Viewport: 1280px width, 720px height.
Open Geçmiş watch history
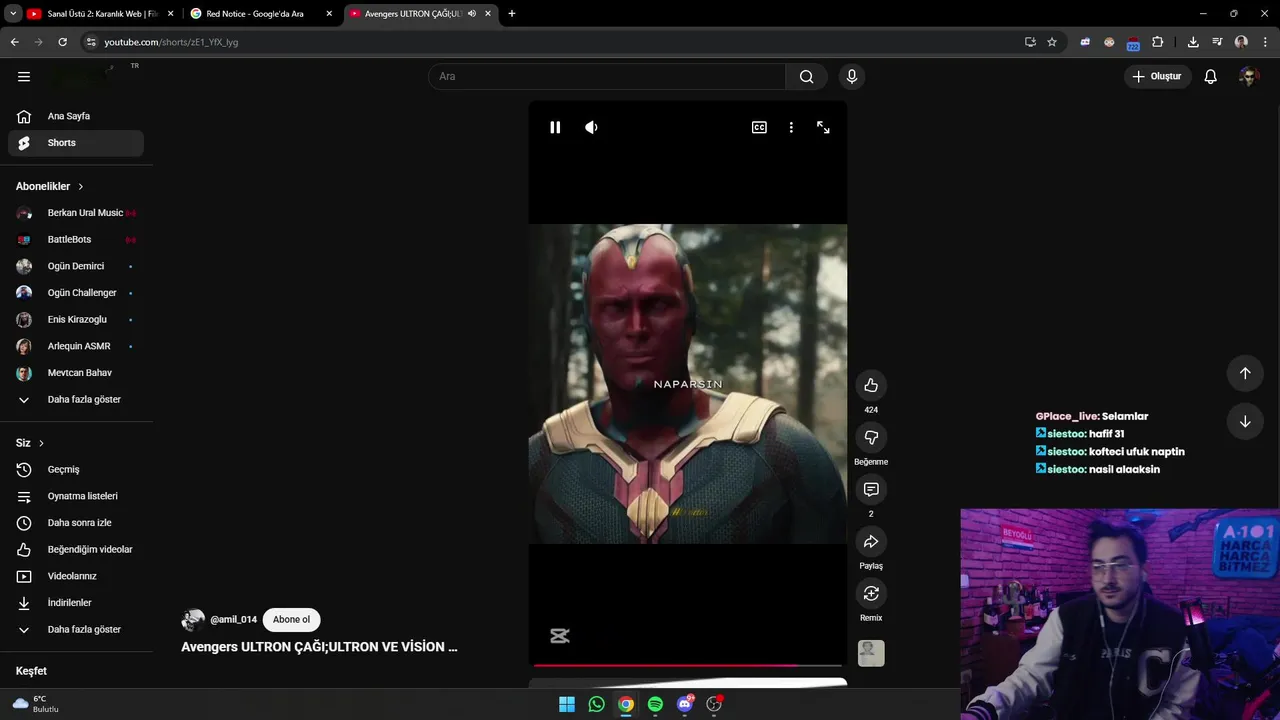click(76, 470)
